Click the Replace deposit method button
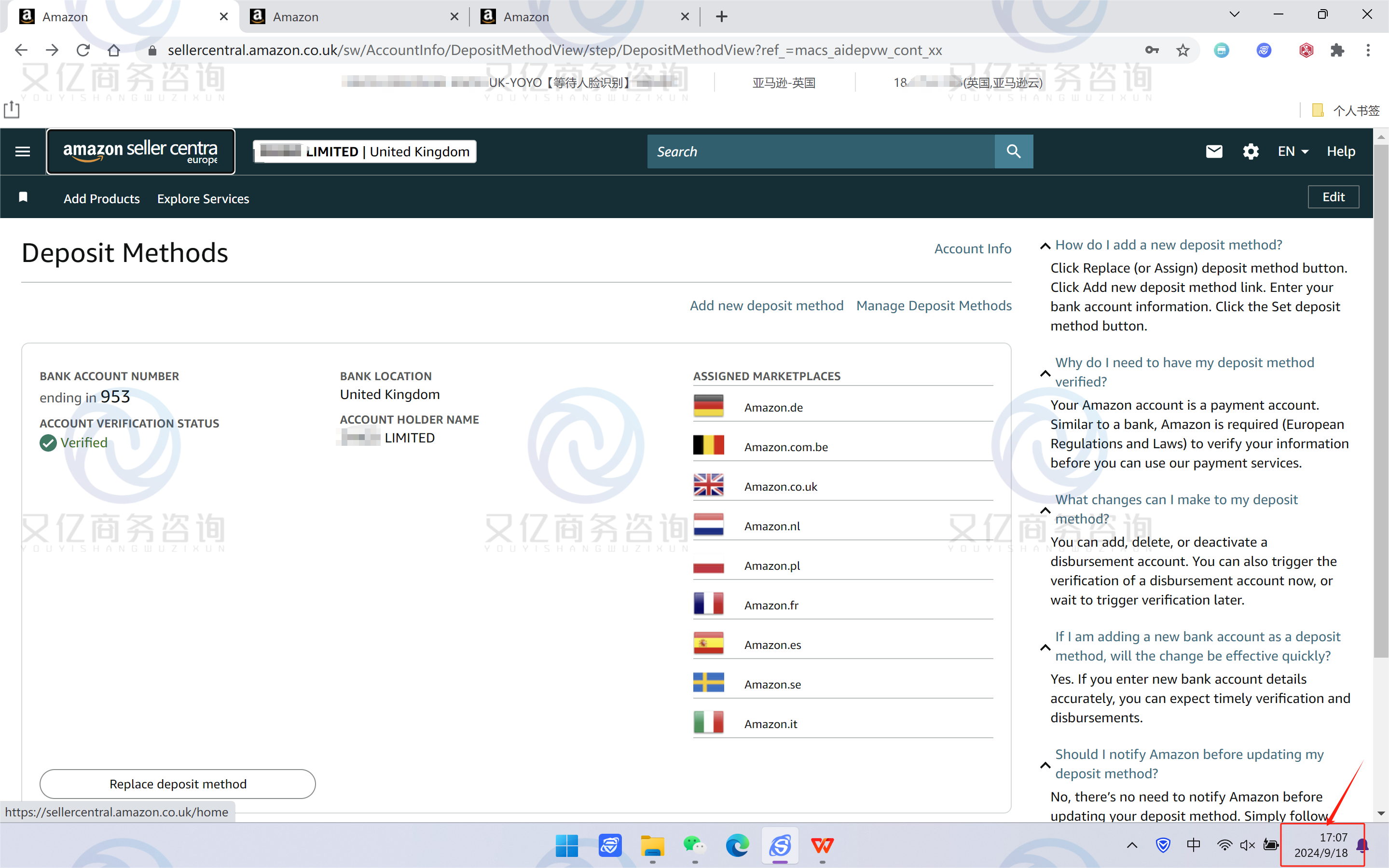Image resolution: width=1389 pixels, height=868 pixels. (178, 784)
